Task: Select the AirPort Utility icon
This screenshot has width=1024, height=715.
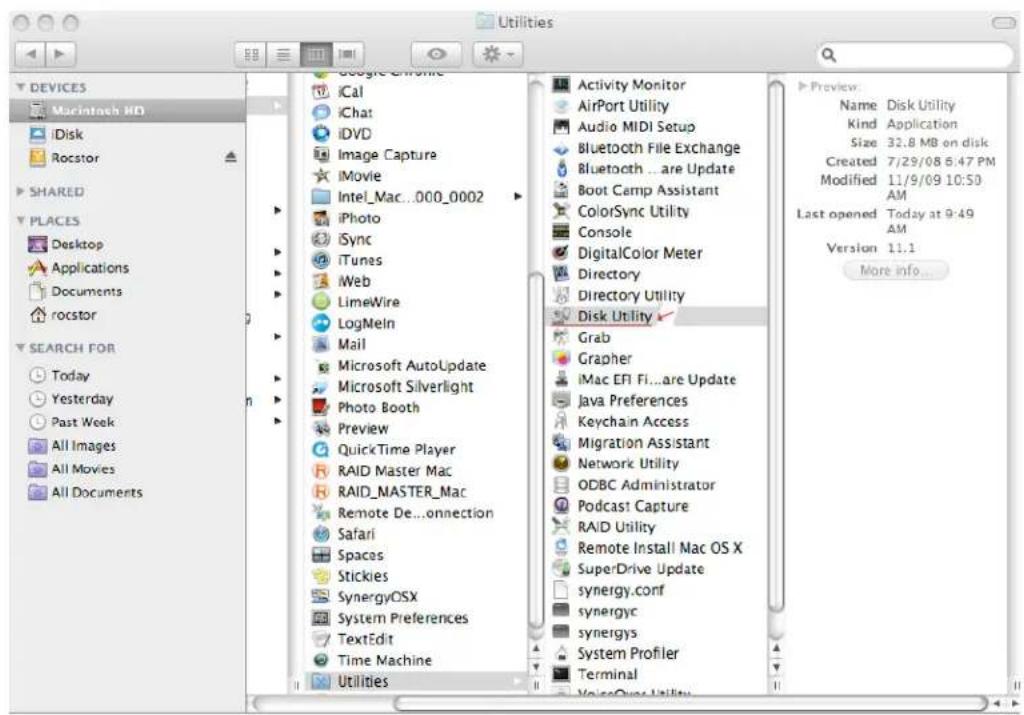Action: (561, 106)
